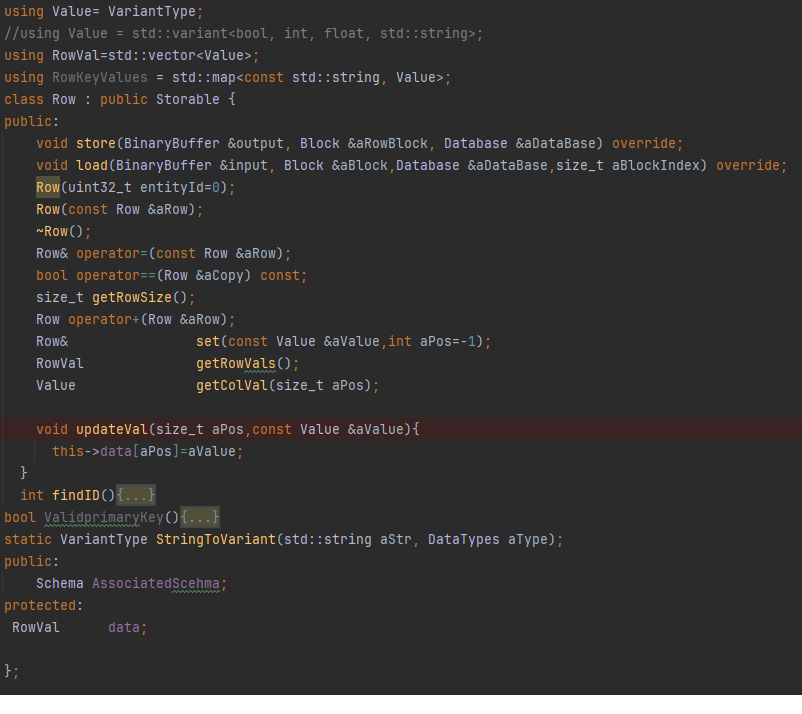This screenshot has width=802, height=714.
Task: Click the AssociatedScehma member name
Action: coord(155,583)
